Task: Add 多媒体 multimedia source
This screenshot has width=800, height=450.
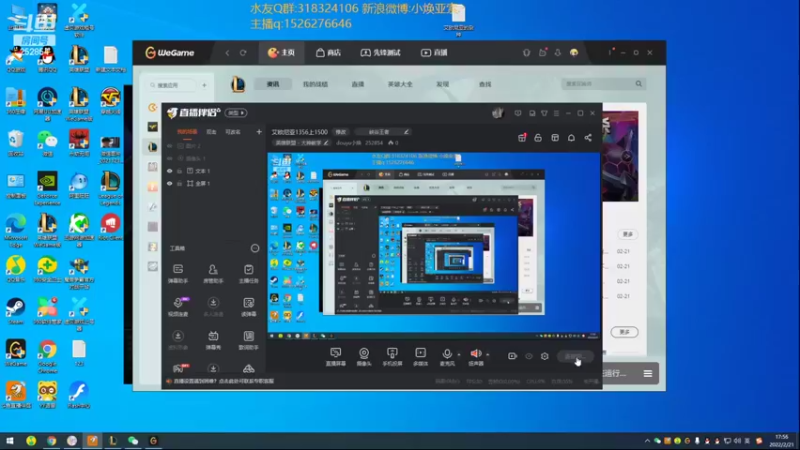Action: (x=420, y=357)
